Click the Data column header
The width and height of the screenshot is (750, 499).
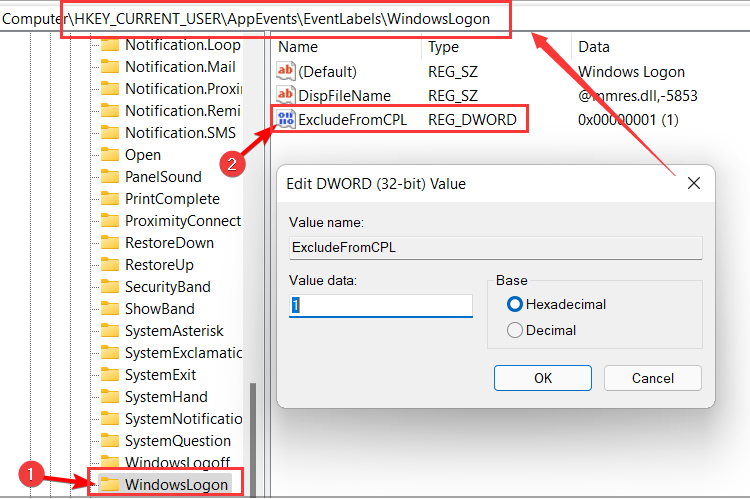pyautogui.click(x=594, y=47)
